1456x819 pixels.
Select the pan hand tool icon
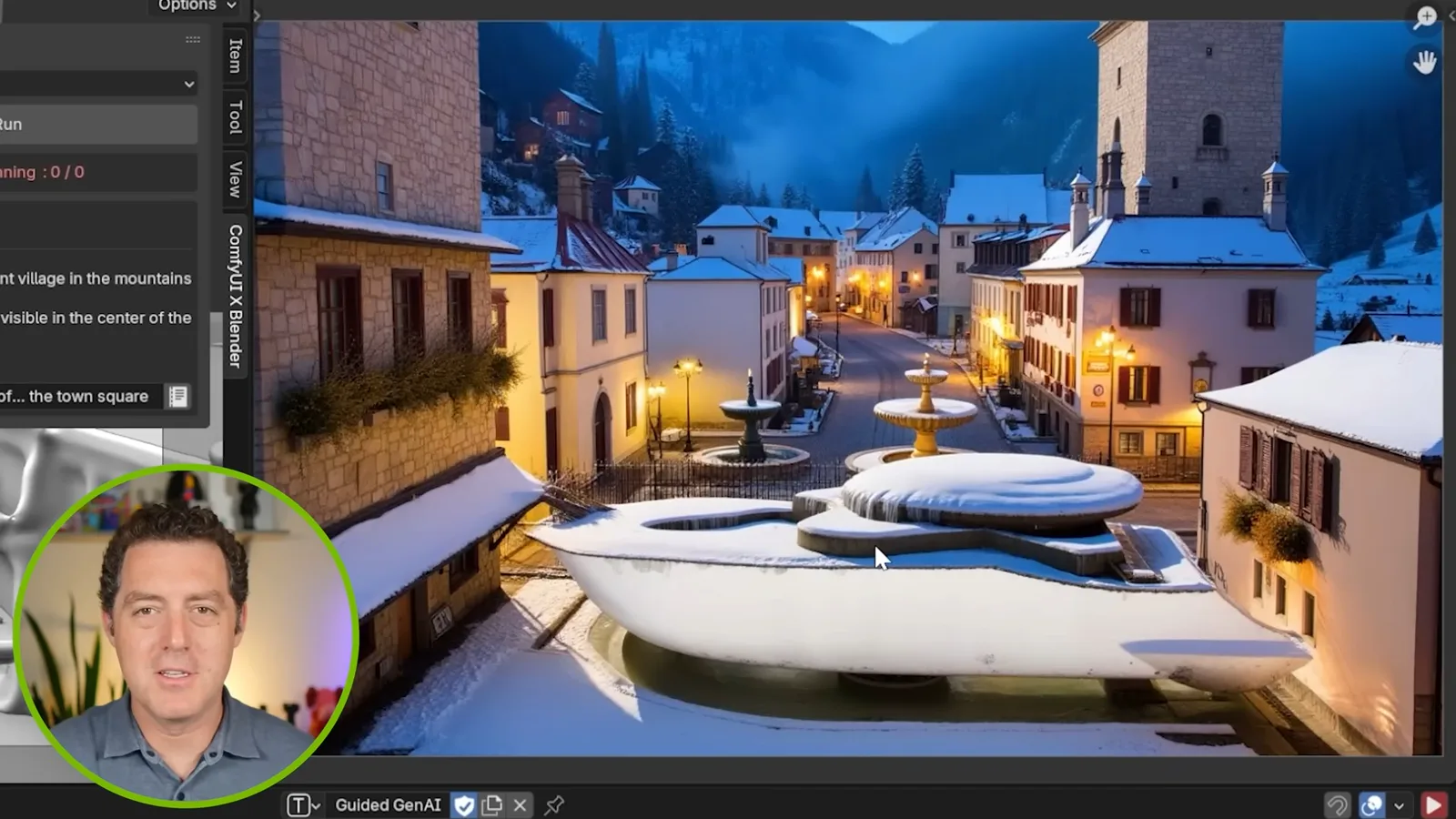(1425, 62)
